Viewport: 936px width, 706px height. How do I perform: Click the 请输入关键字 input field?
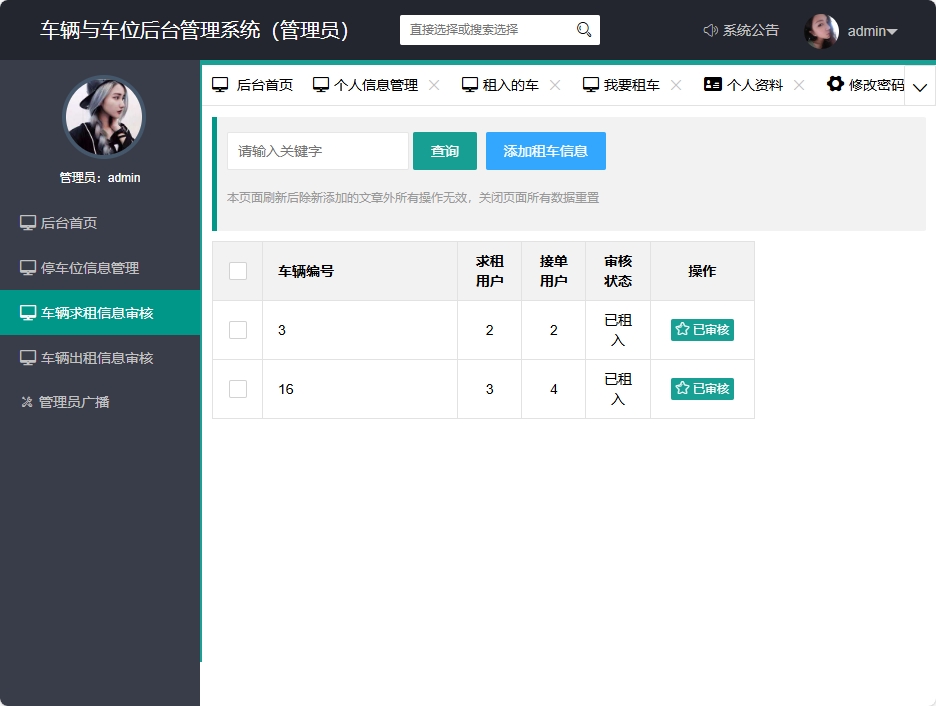point(317,150)
